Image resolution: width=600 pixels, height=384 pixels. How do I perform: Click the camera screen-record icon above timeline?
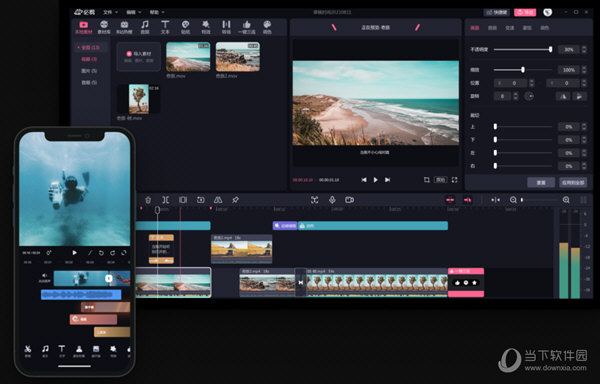click(349, 200)
